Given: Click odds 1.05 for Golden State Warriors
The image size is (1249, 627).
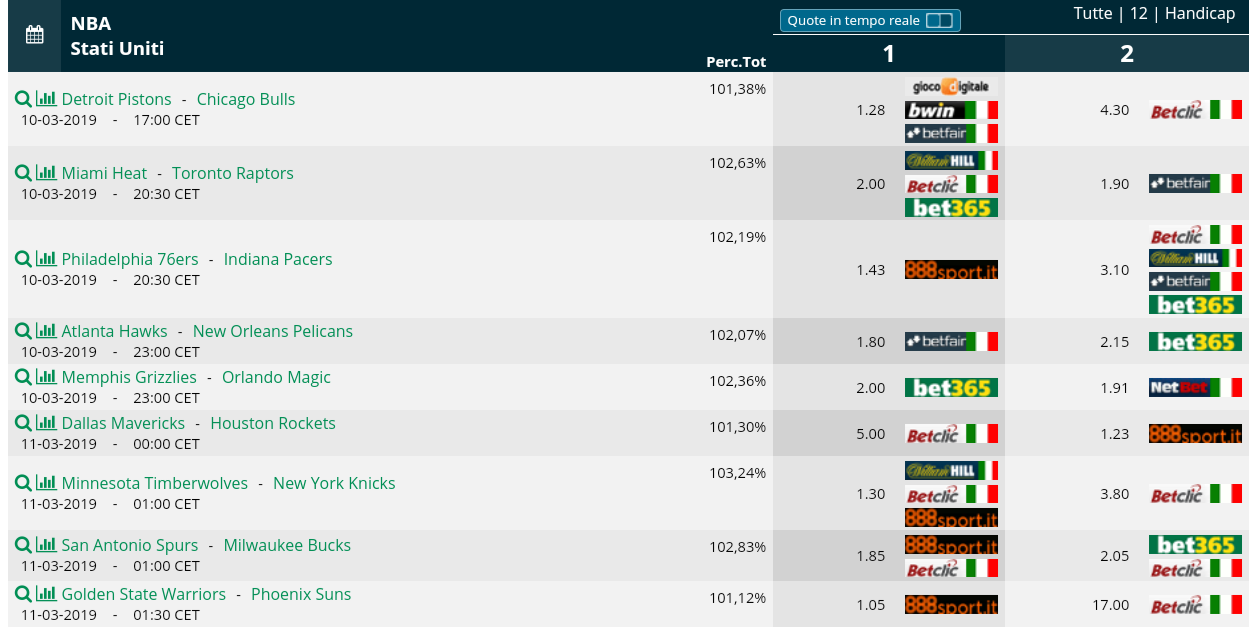Looking at the screenshot, I should [x=871, y=605].
